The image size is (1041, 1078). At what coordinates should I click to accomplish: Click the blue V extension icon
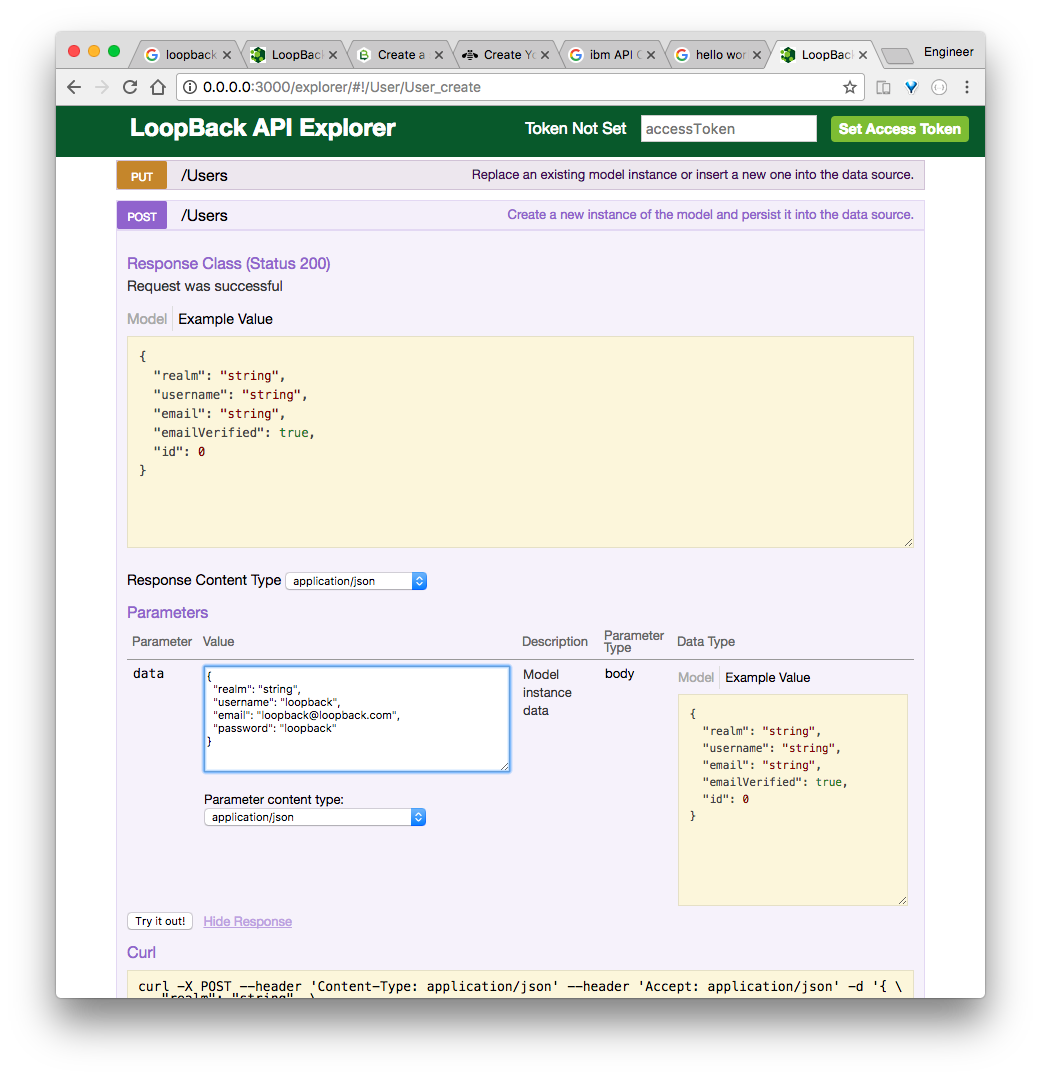click(911, 87)
